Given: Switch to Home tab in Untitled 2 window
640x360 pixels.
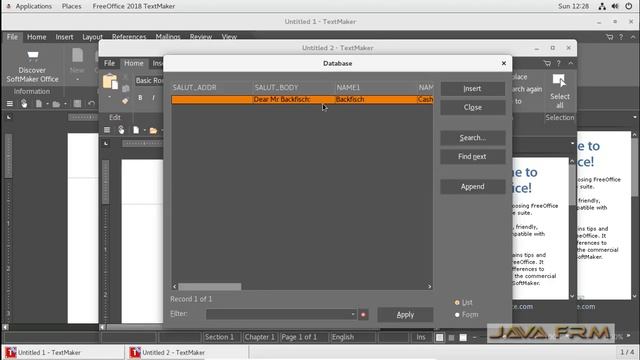Looking at the screenshot, I should pos(133,63).
